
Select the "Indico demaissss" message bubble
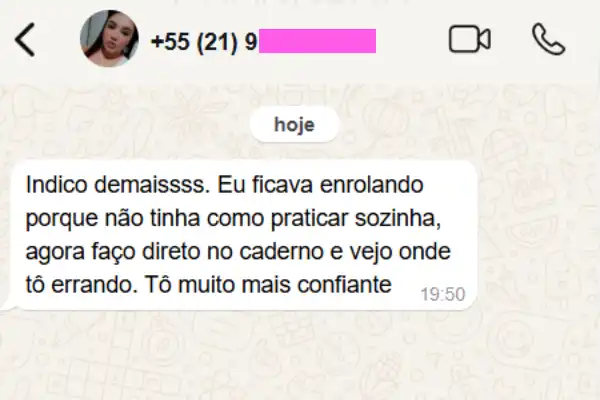click(x=243, y=235)
